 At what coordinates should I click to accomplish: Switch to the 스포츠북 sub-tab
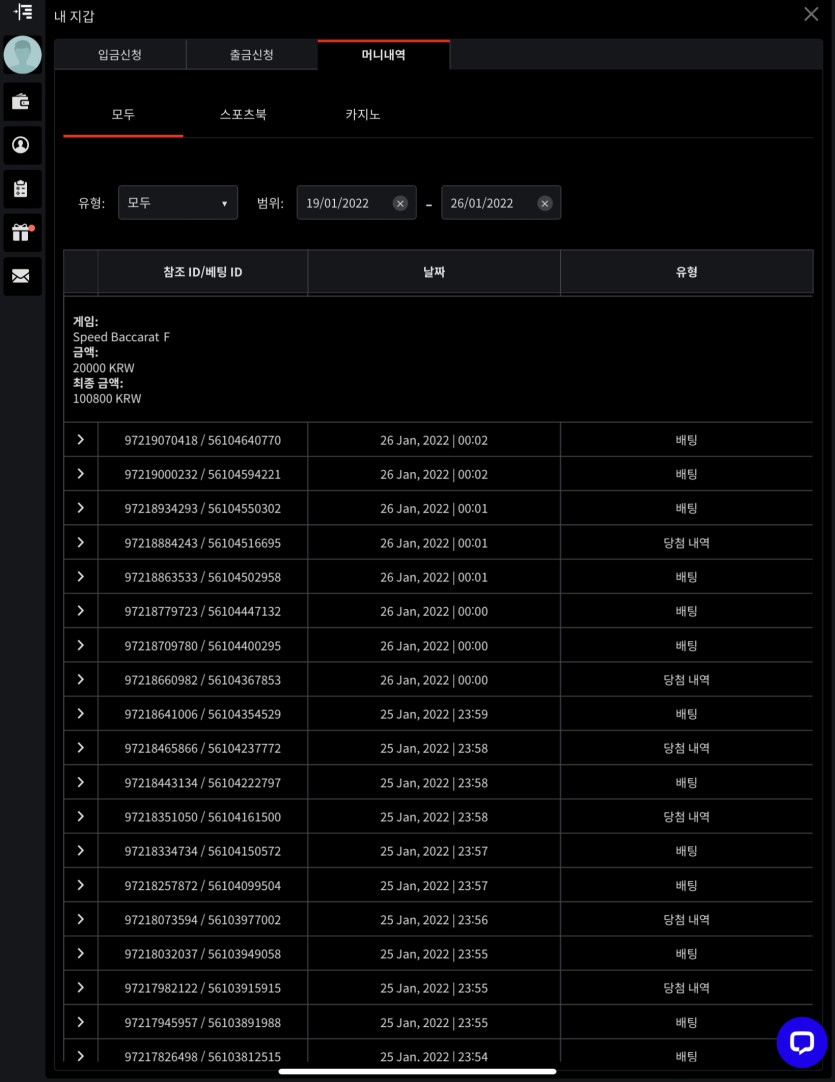pyautogui.click(x=243, y=115)
